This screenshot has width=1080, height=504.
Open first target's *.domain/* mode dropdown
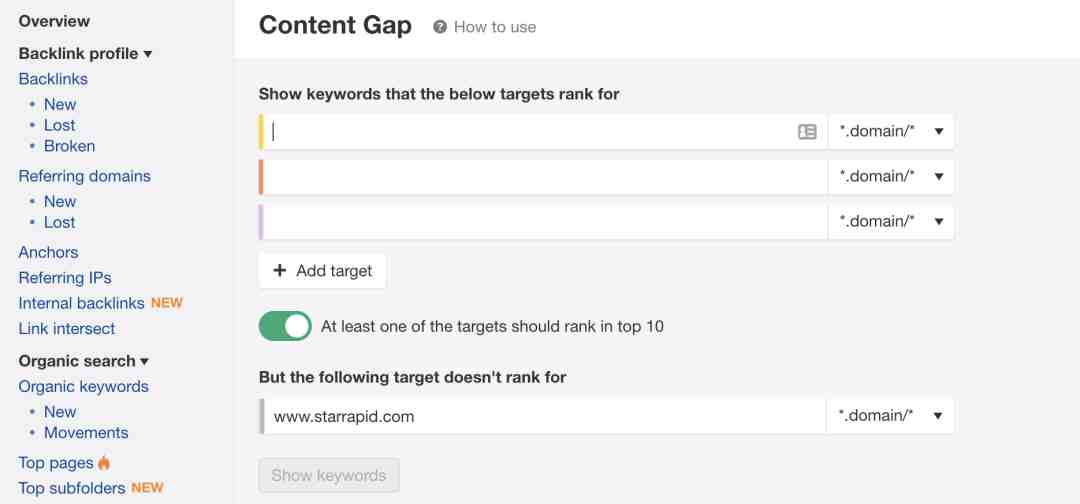[891, 132]
